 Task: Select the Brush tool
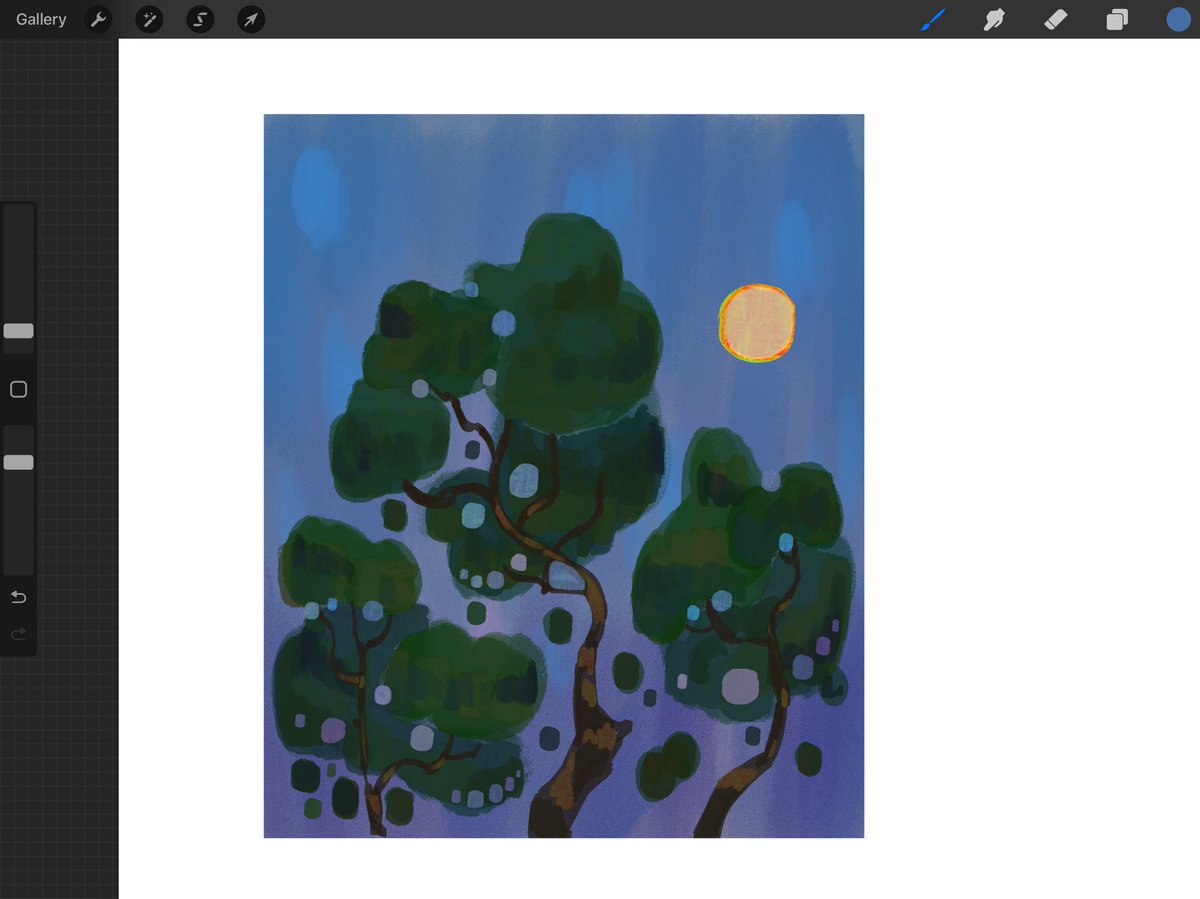[932, 19]
